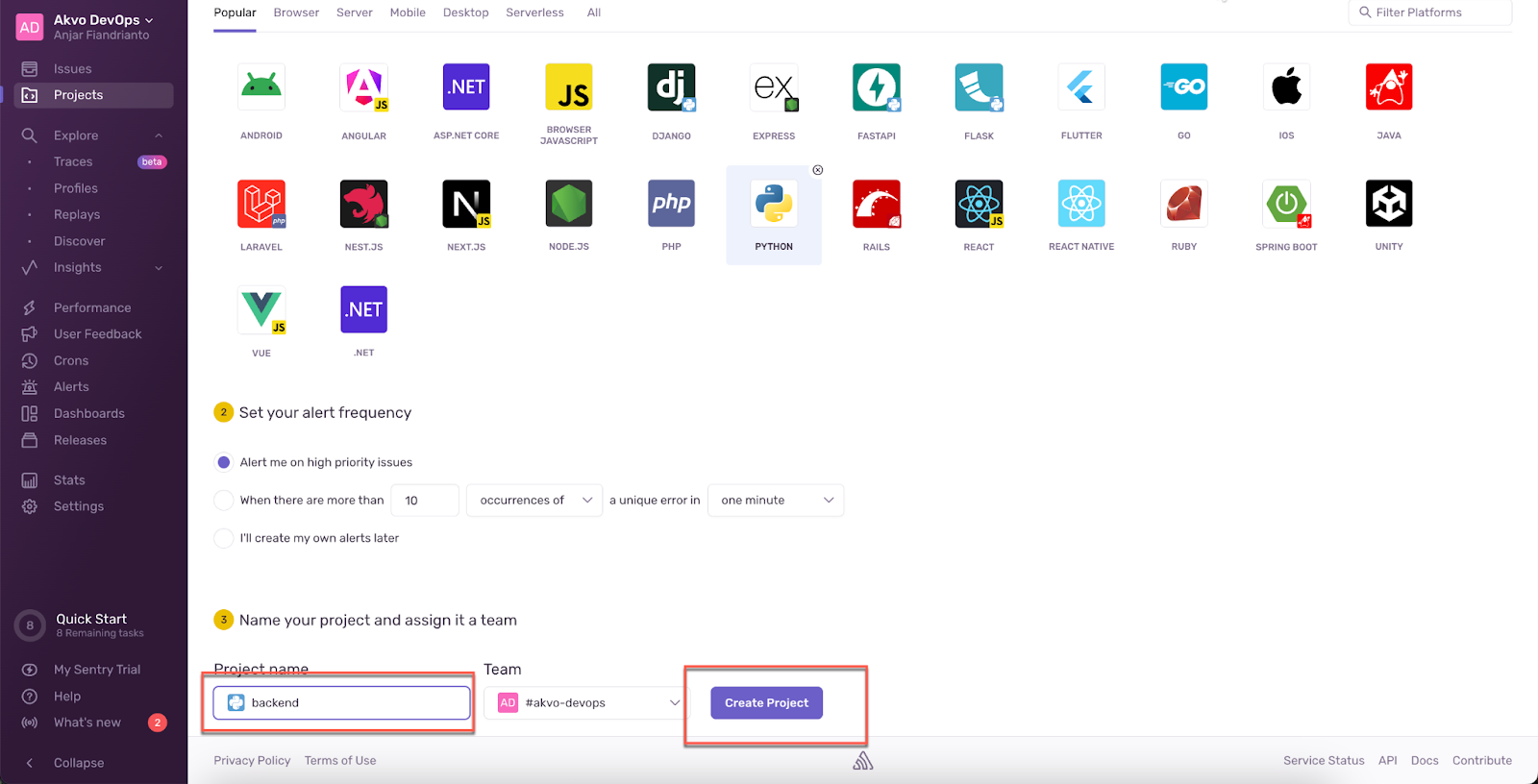This screenshot has width=1538, height=784.
Task: Collapse the Explore sidebar section
Action: [159, 135]
